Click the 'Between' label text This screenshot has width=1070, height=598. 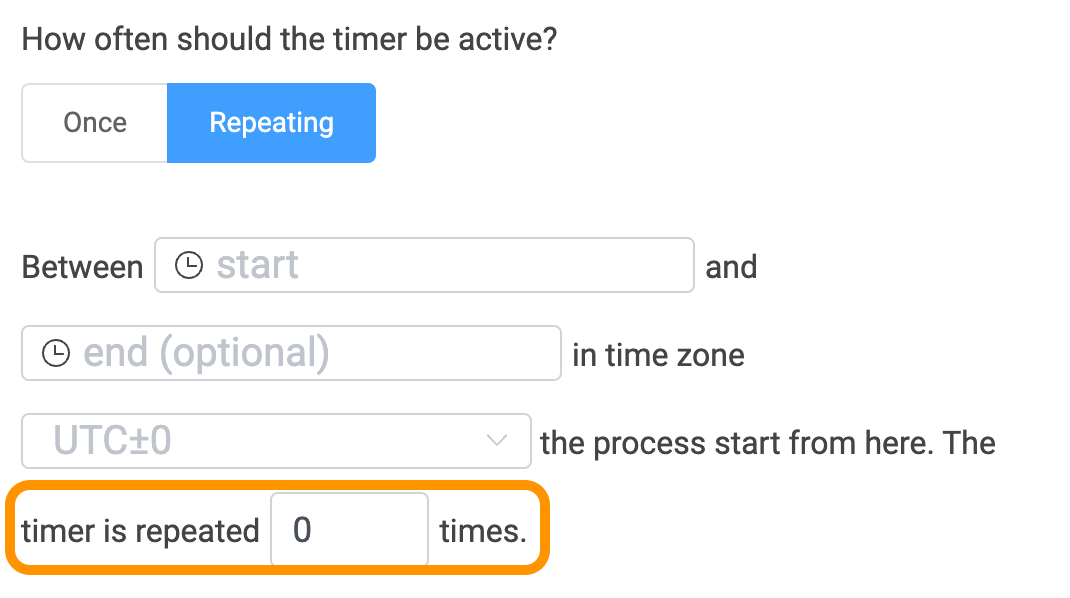[x=82, y=268]
